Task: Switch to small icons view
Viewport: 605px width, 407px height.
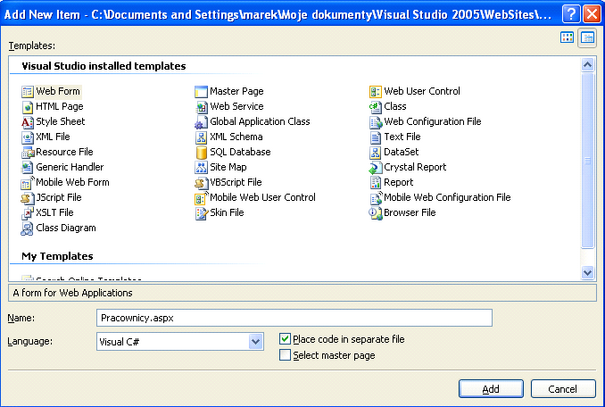Action: coord(587,38)
